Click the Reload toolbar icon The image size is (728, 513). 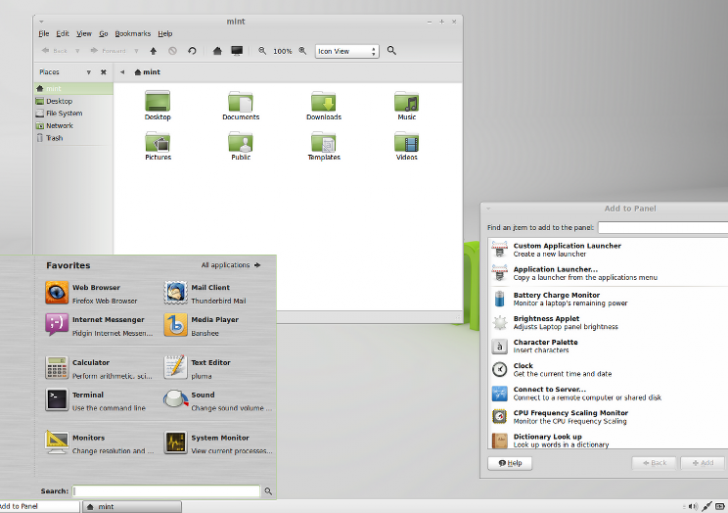[190, 50]
